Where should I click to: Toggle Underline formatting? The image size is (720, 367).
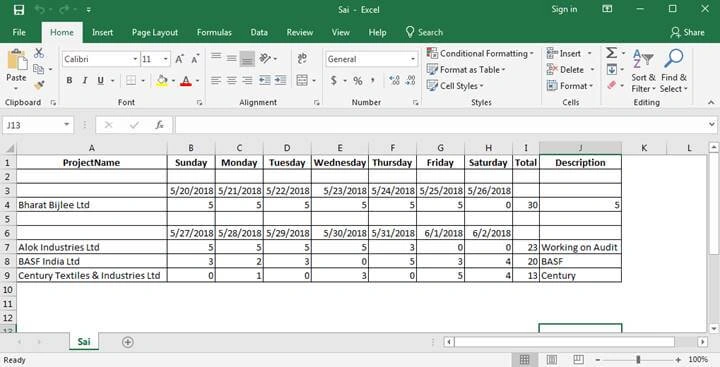tap(100, 81)
